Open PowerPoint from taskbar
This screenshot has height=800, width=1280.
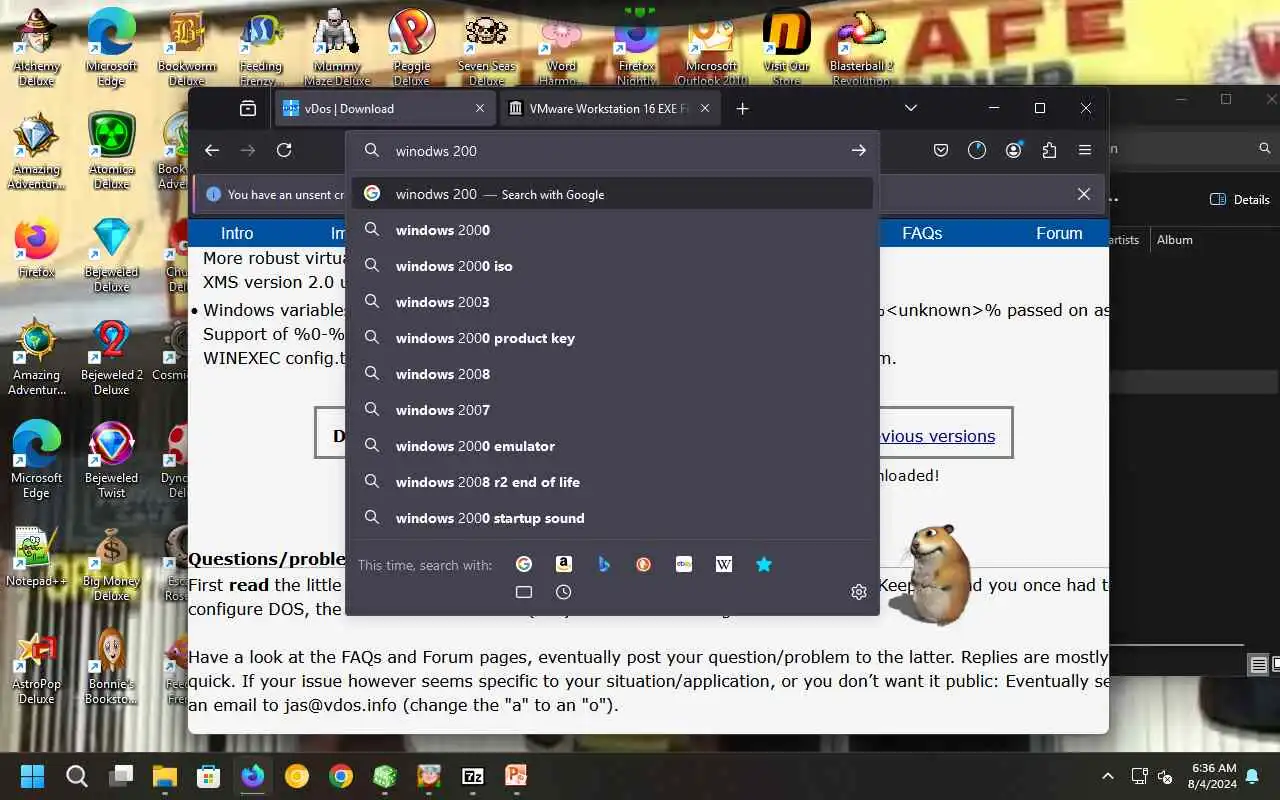(516, 776)
